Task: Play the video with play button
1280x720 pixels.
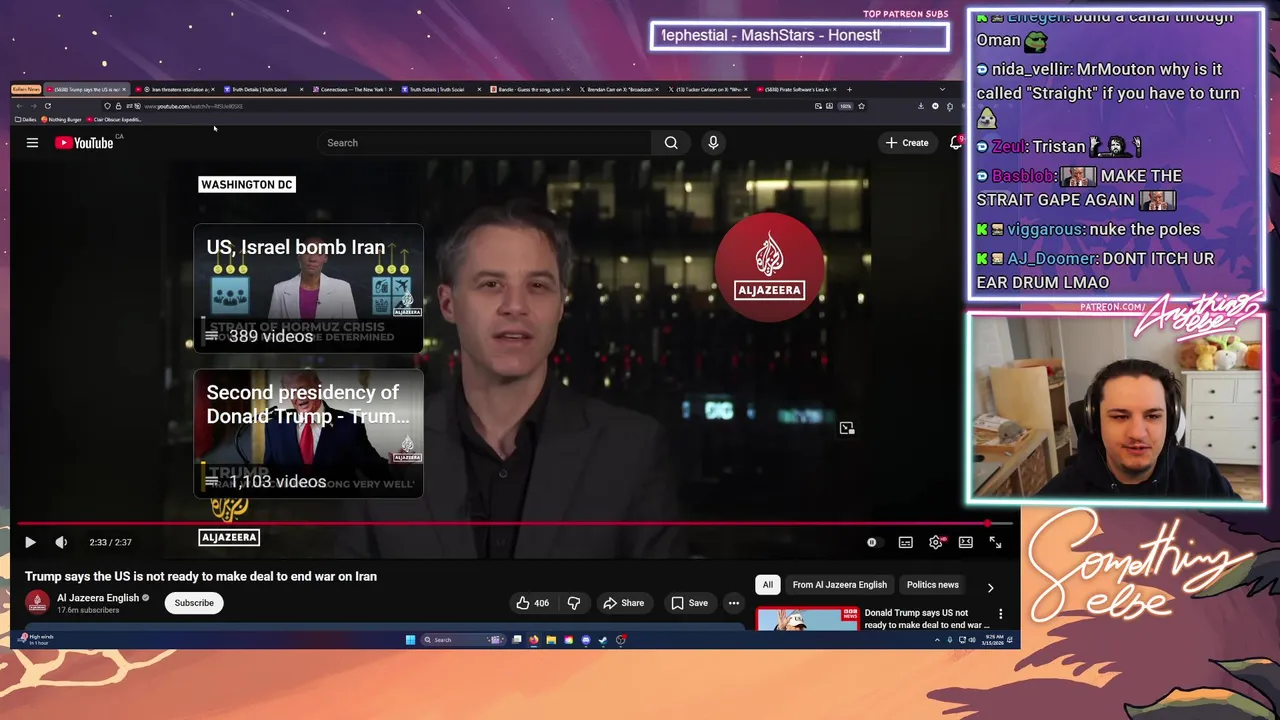Action: (x=30, y=542)
